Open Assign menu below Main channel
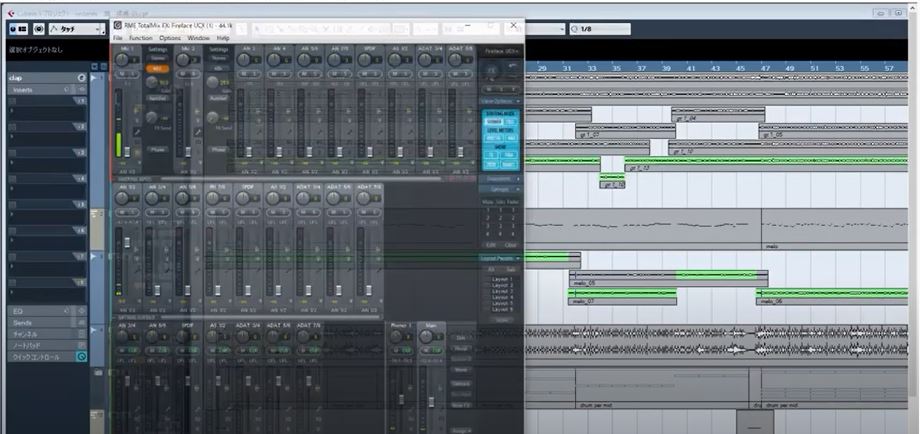 pos(461,430)
